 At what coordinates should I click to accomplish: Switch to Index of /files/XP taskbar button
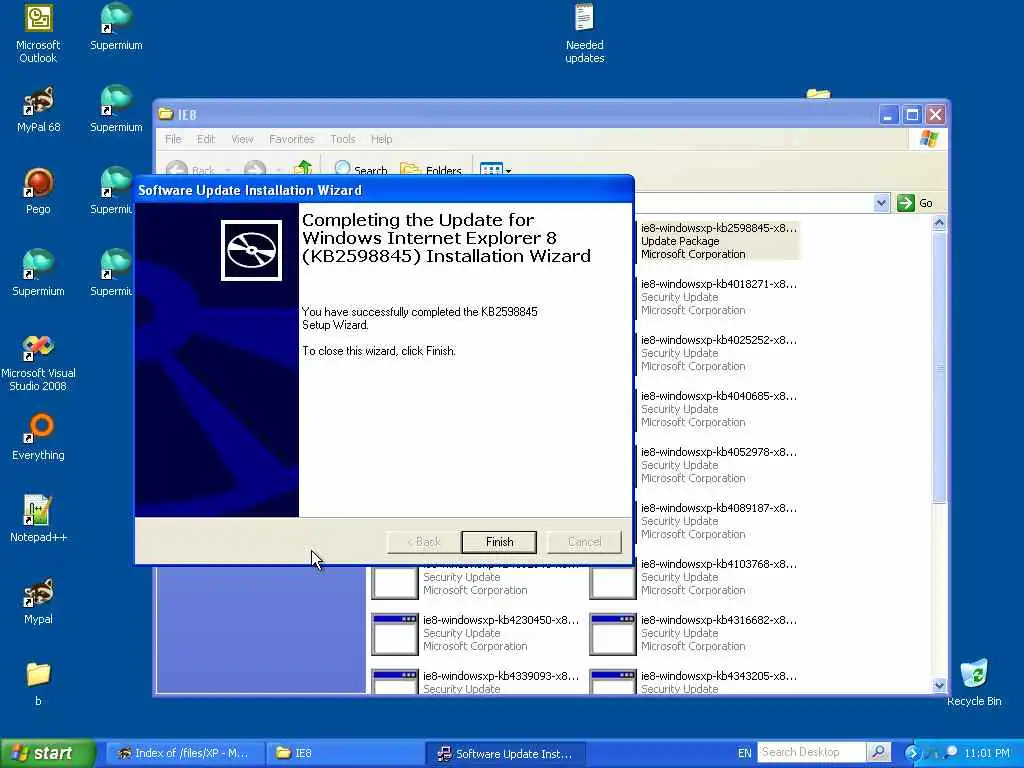tap(185, 753)
